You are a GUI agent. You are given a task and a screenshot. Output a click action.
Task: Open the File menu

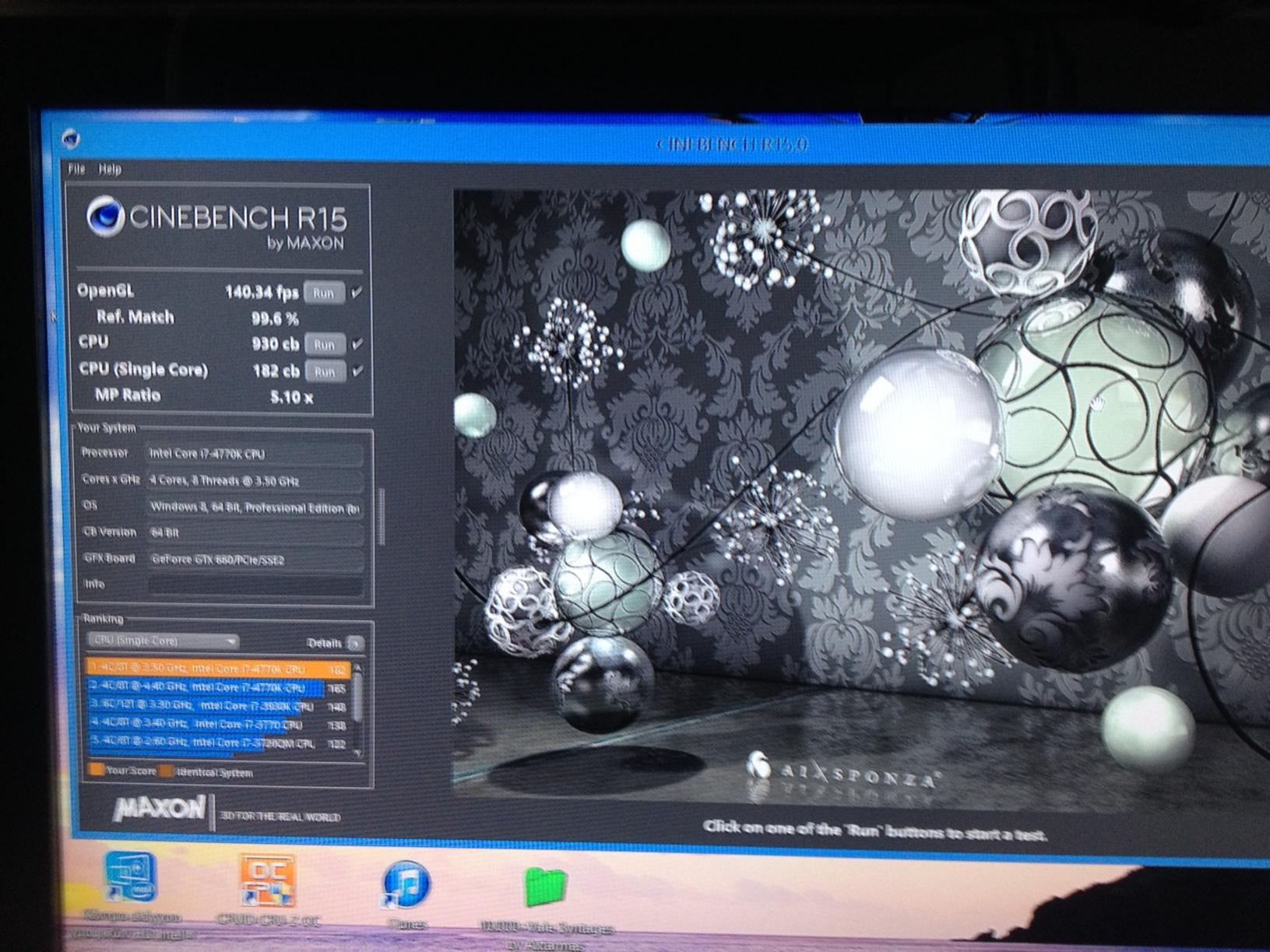[x=76, y=169]
